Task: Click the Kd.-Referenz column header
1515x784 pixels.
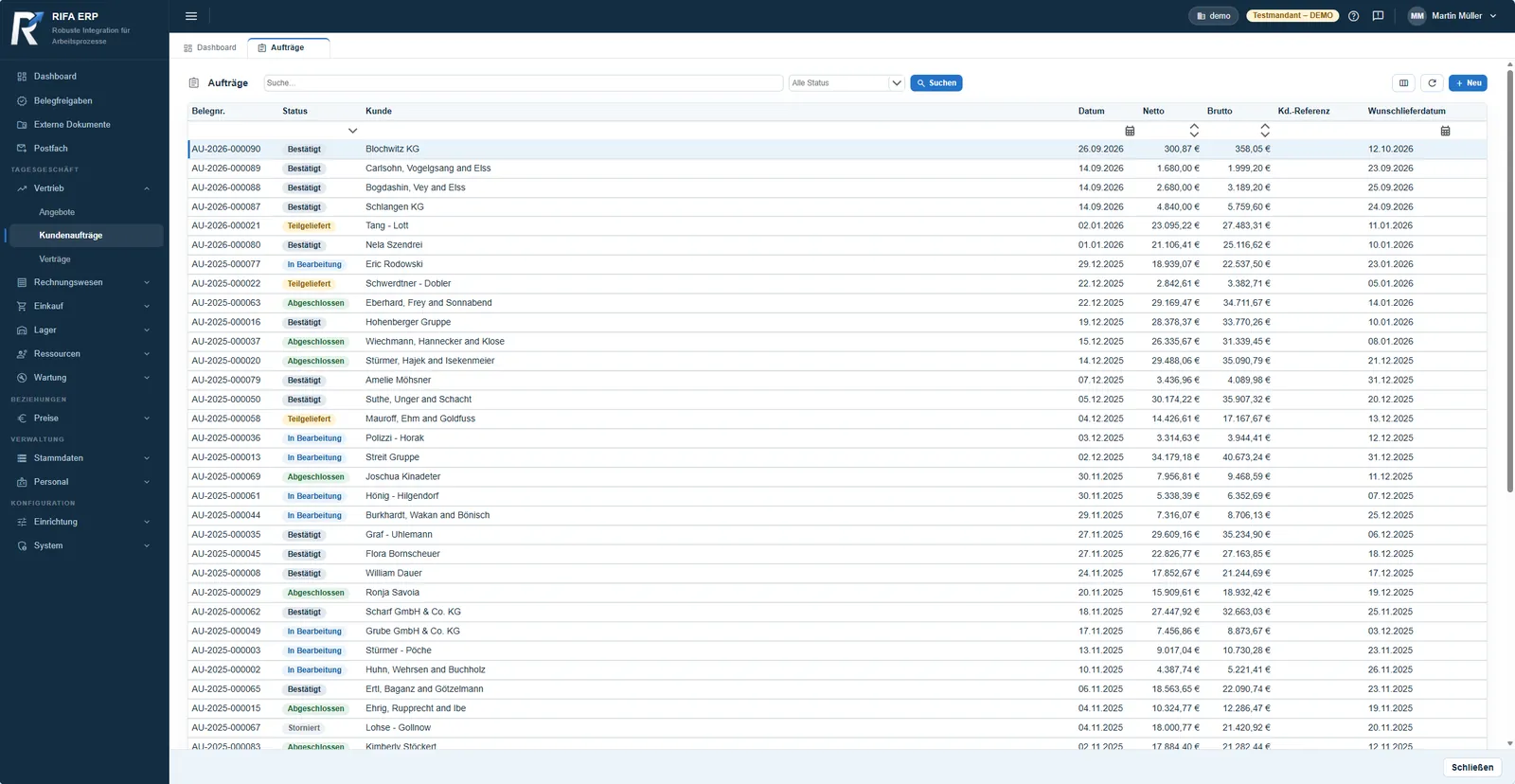Action: [x=1303, y=112]
